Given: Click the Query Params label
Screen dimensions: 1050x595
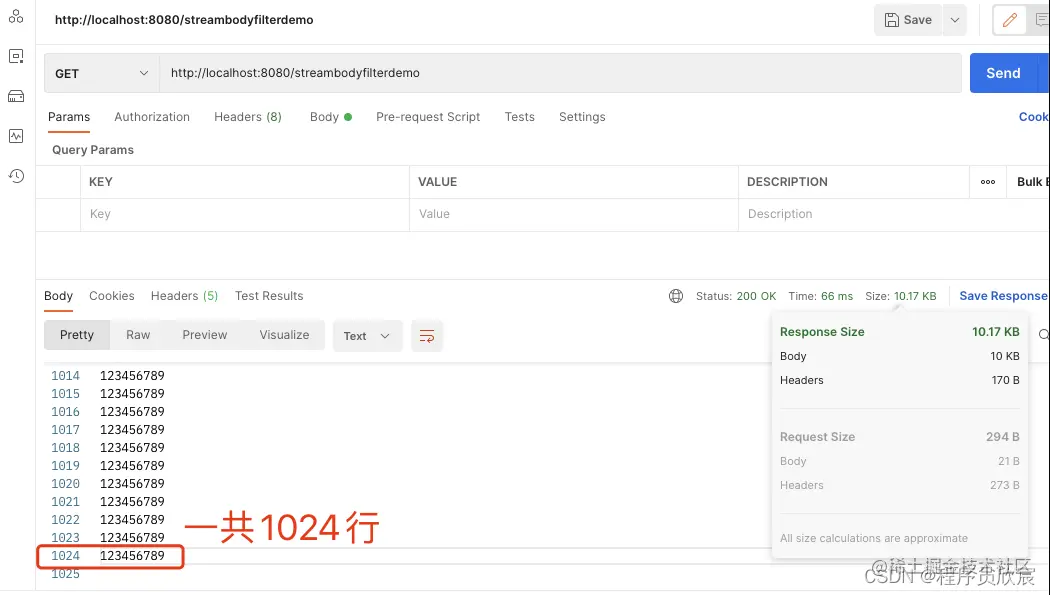Looking at the screenshot, I should click(93, 150).
